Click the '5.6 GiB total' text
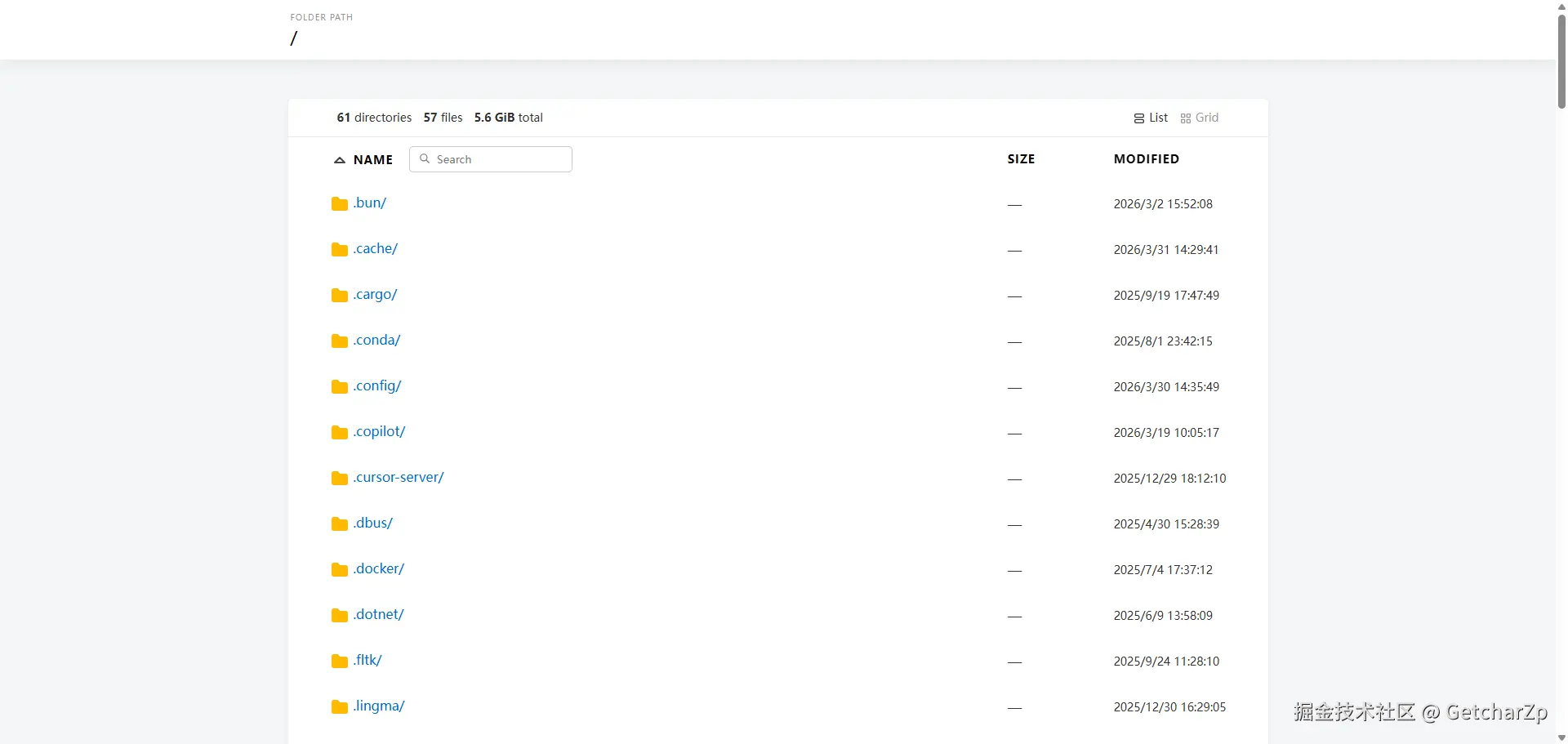 pyautogui.click(x=508, y=118)
